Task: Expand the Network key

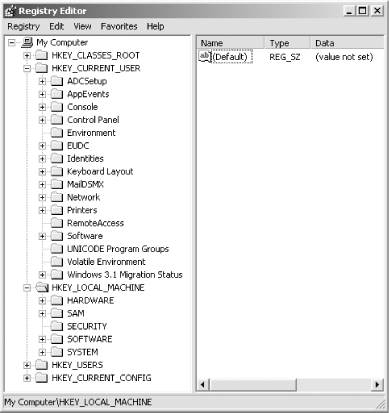Action: click(42, 197)
